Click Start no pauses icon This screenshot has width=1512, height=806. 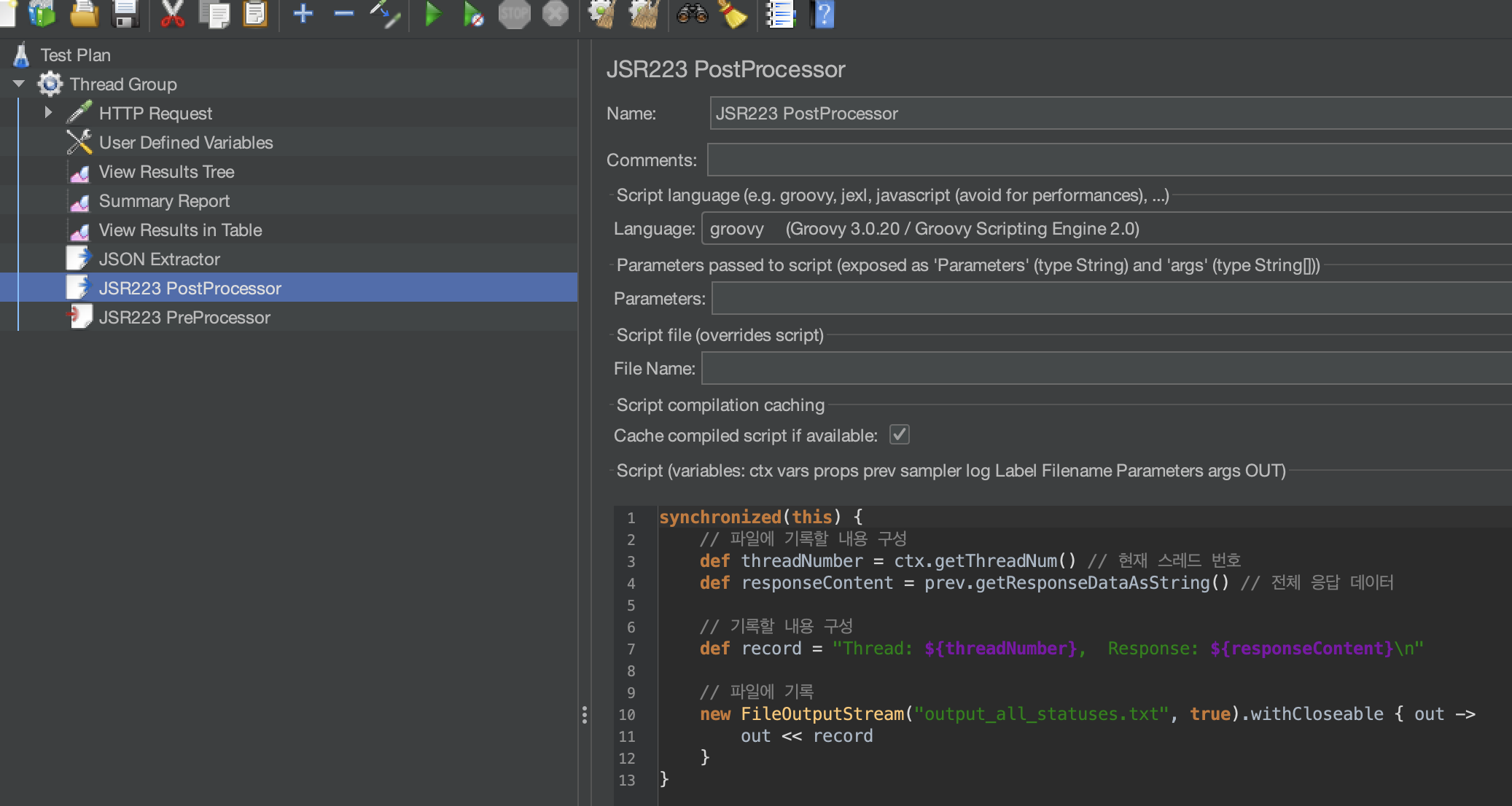coord(472,13)
